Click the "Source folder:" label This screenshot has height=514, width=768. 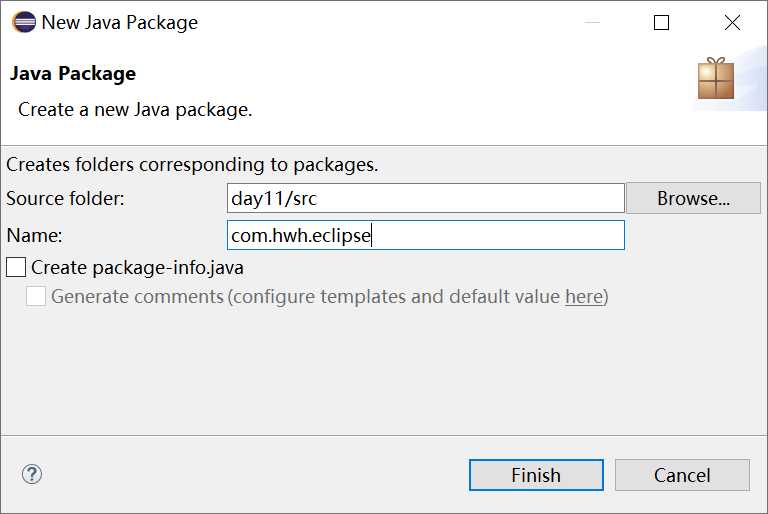pos(66,198)
